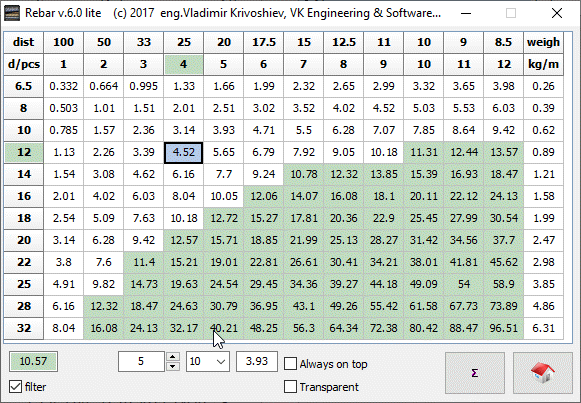Image resolution: width=581 pixels, height=403 pixels.
Task: Enable the Transparent checkbox
Action: [x=290, y=387]
